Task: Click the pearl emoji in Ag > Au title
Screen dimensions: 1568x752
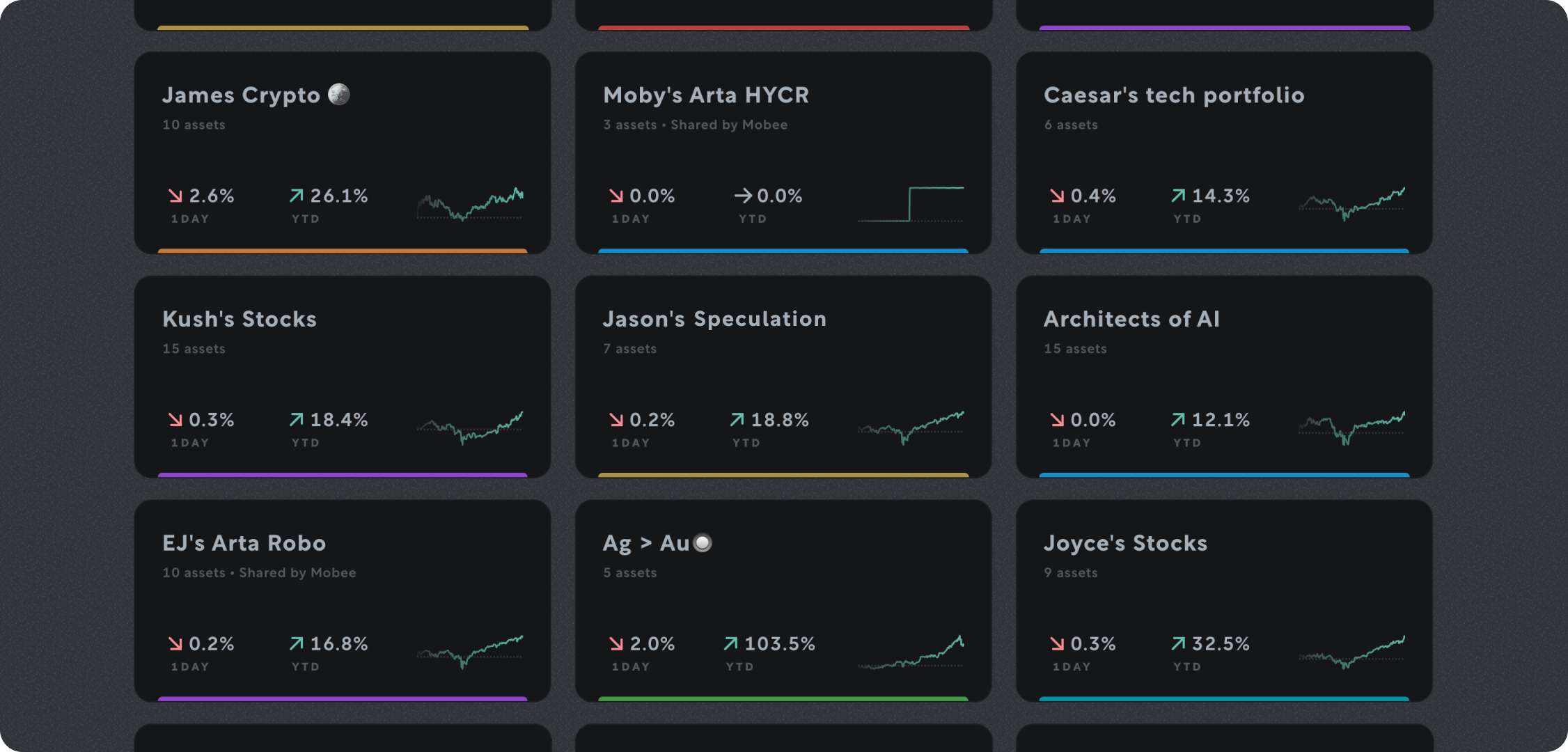Action: coord(701,542)
